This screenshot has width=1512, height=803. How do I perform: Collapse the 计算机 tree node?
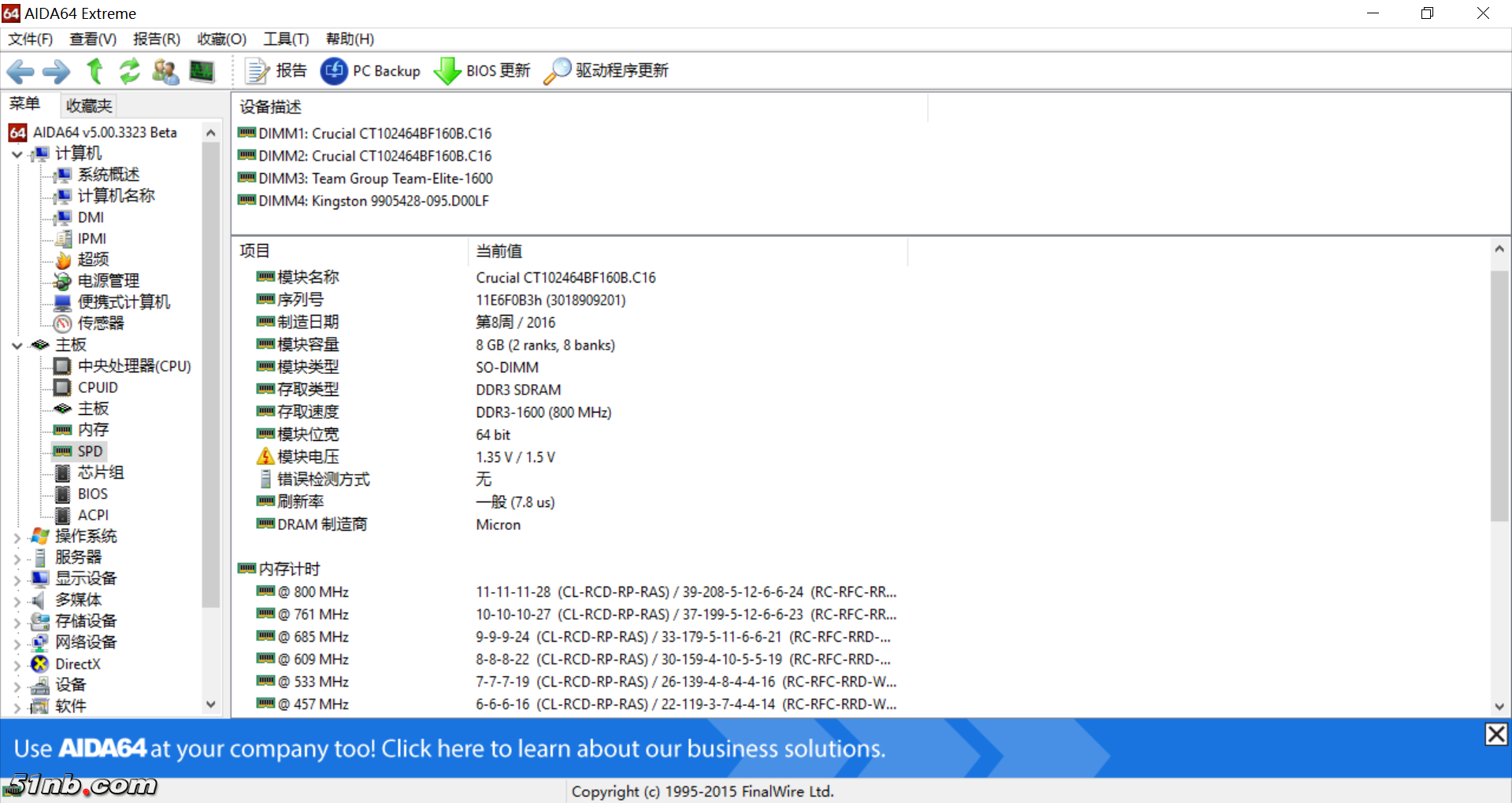[17, 154]
